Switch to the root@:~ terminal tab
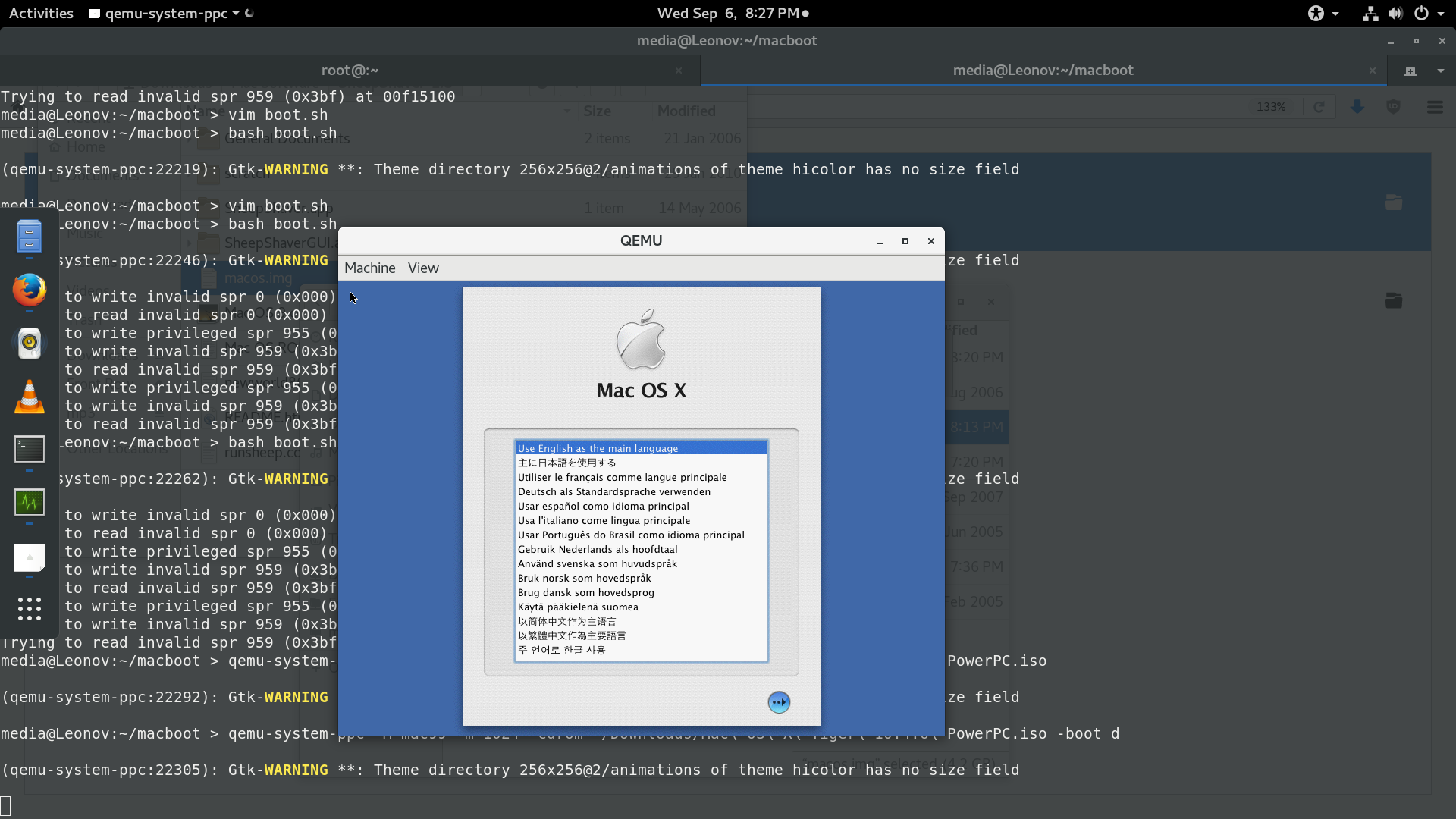The image size is (1456, 819). pos(350,71)
